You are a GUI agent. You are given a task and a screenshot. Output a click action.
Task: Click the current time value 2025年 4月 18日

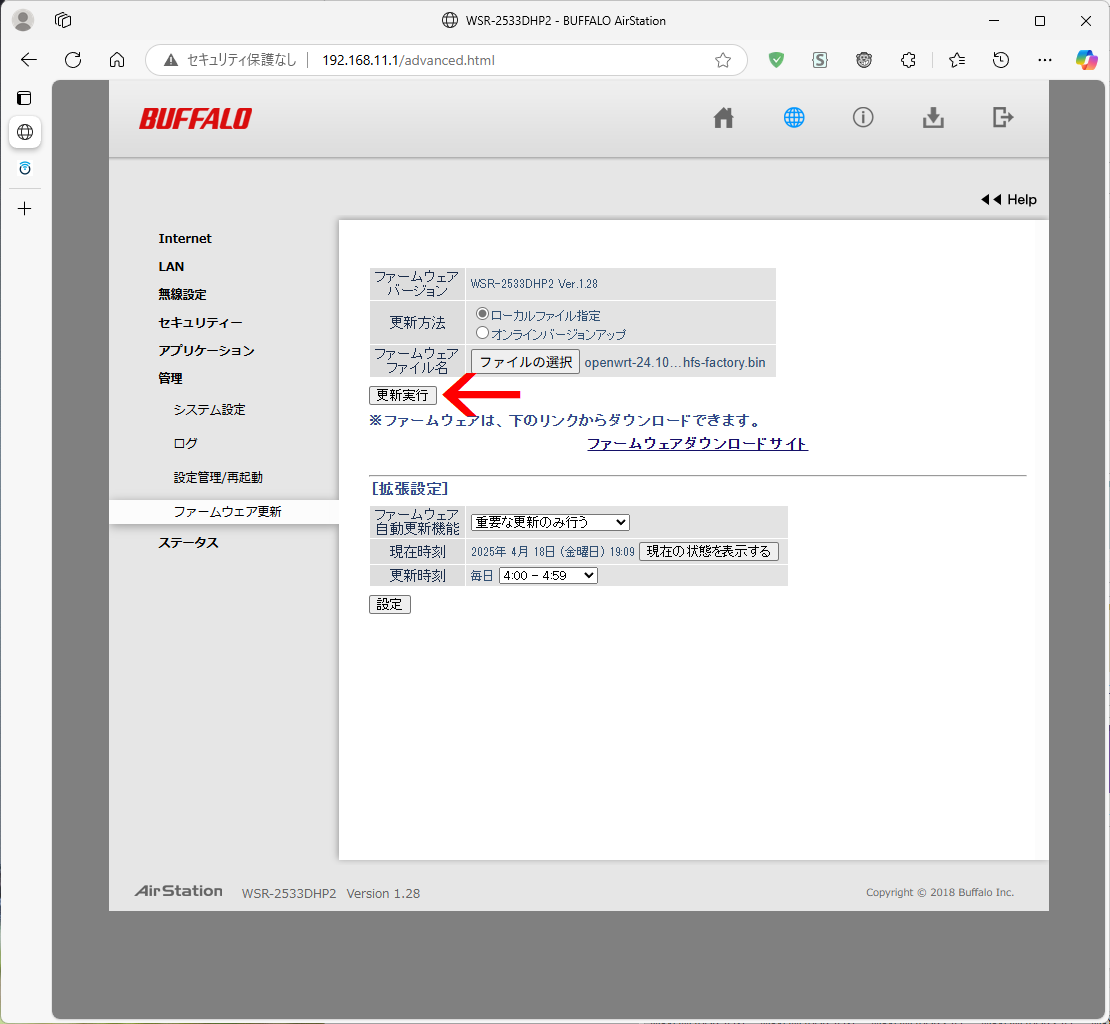pyautogui.click(x=552, y=552)
